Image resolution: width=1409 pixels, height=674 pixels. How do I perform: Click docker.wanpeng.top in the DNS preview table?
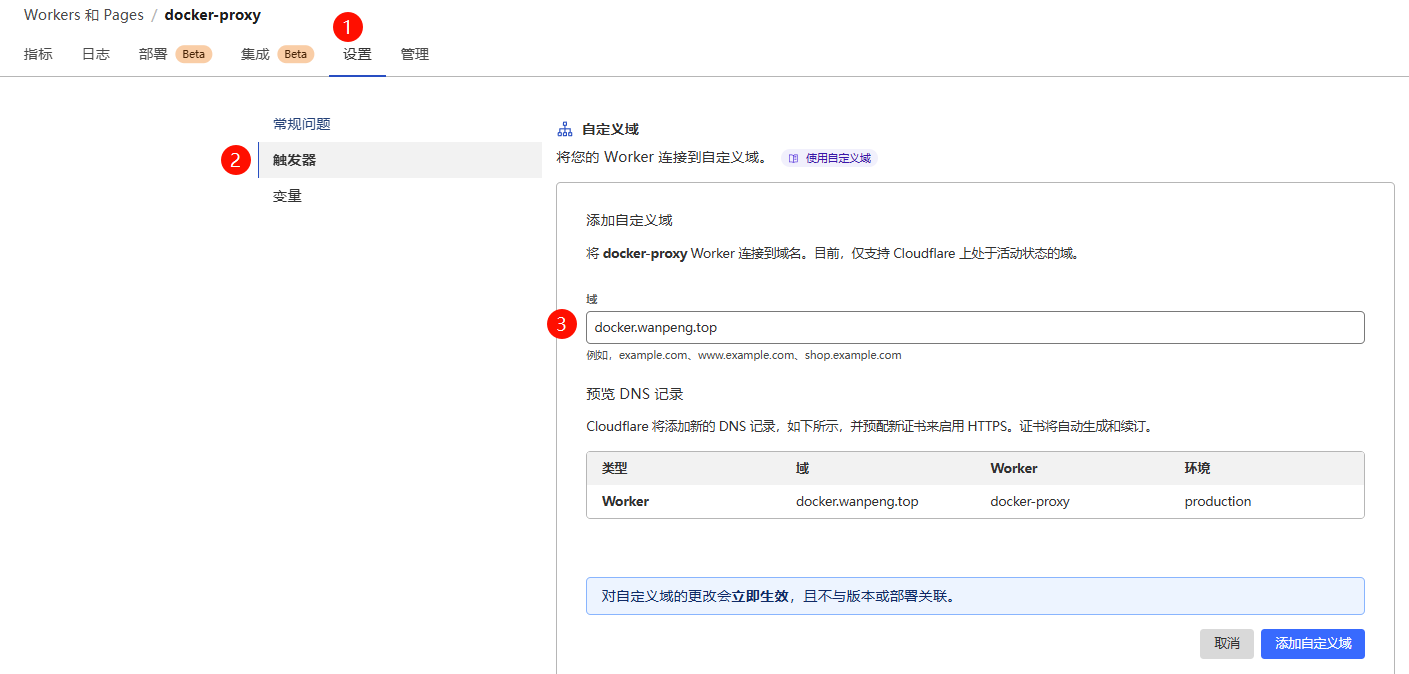[x=857, y=501]
